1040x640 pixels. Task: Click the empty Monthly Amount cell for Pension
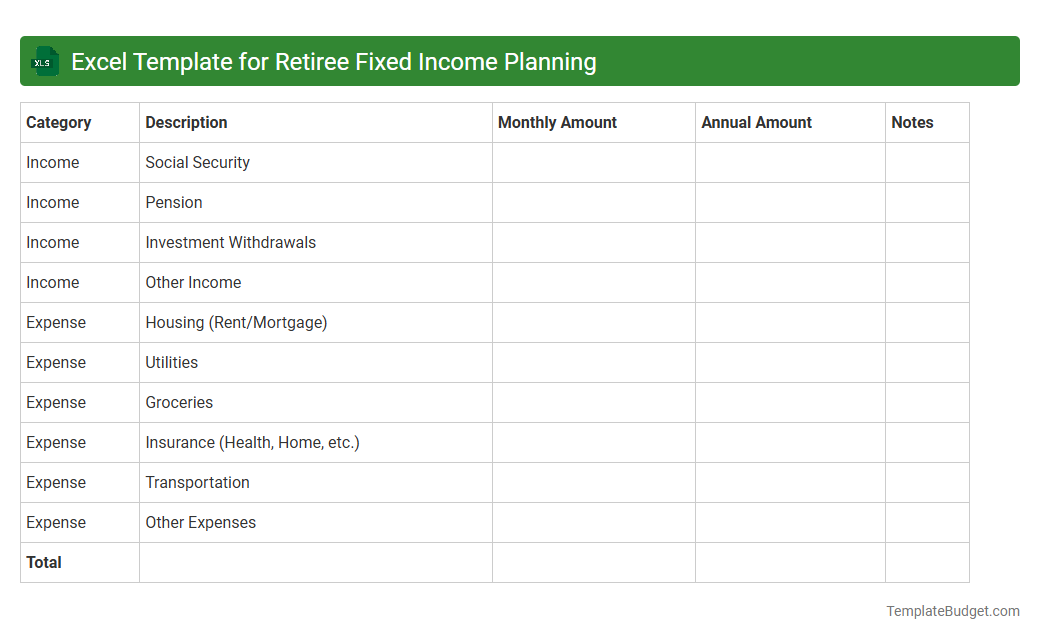point(593,202)
